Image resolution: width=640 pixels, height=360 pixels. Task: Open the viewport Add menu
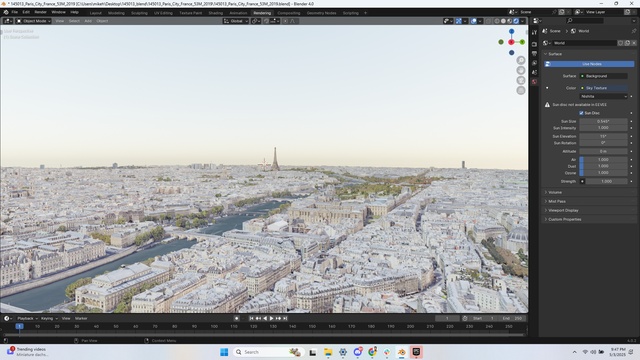pos(88,21)
